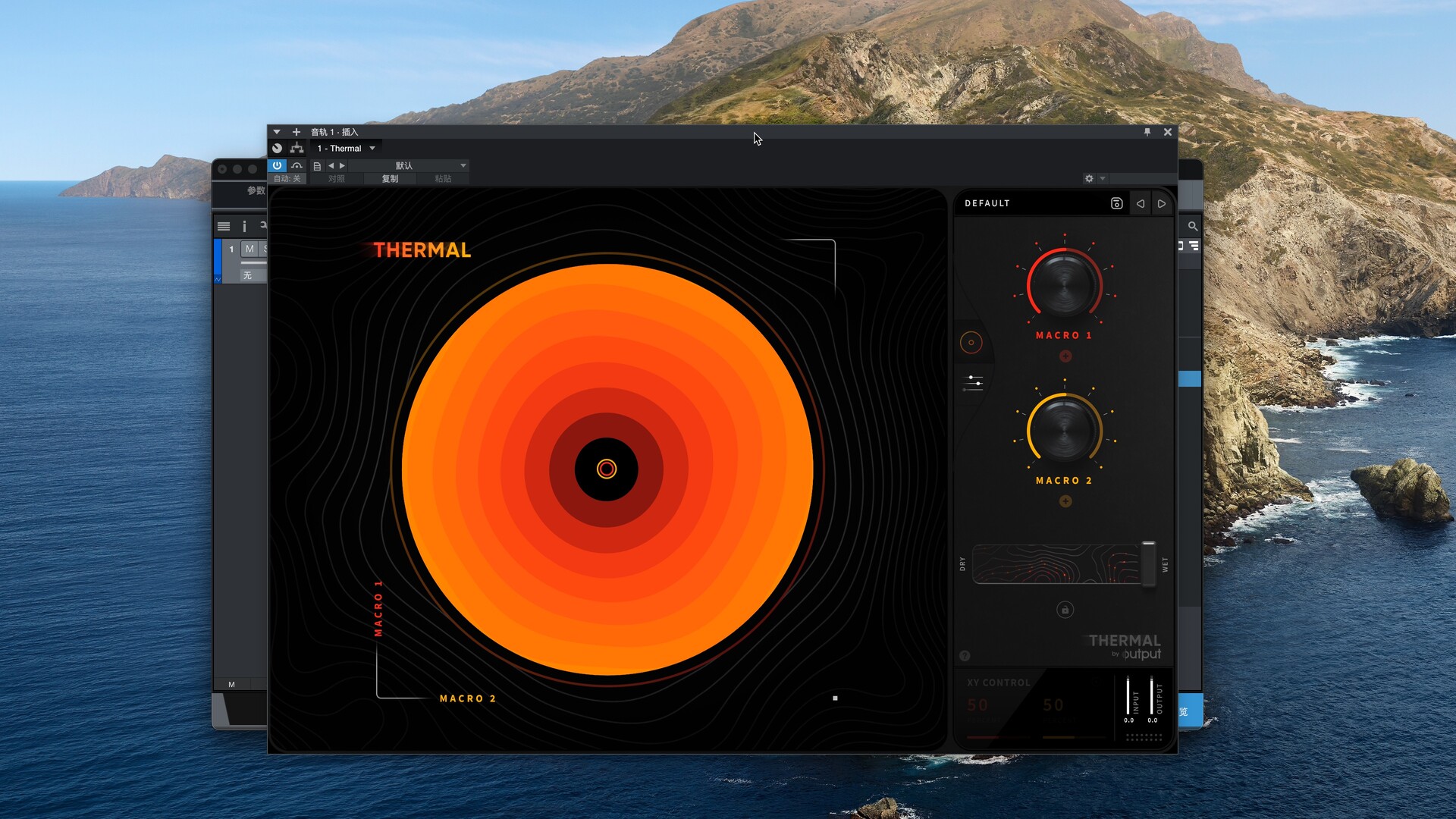Click the add insert plus icon
This screenshot has width=1456, height=819.
point(297,132)
